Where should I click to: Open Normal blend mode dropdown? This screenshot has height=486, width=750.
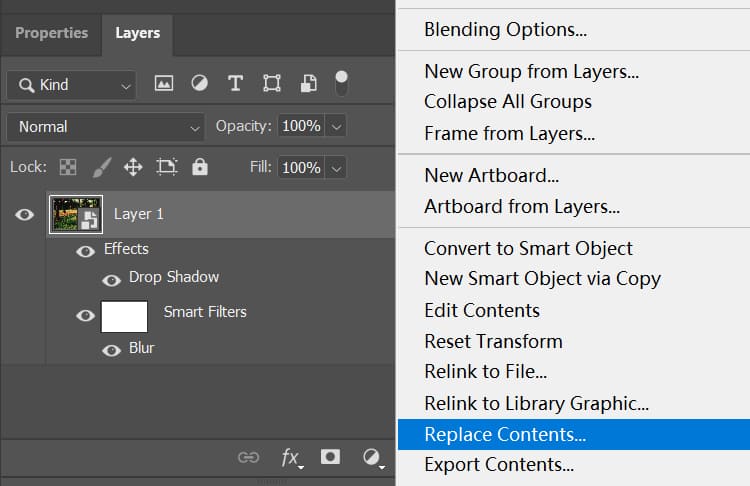point(105,127)
